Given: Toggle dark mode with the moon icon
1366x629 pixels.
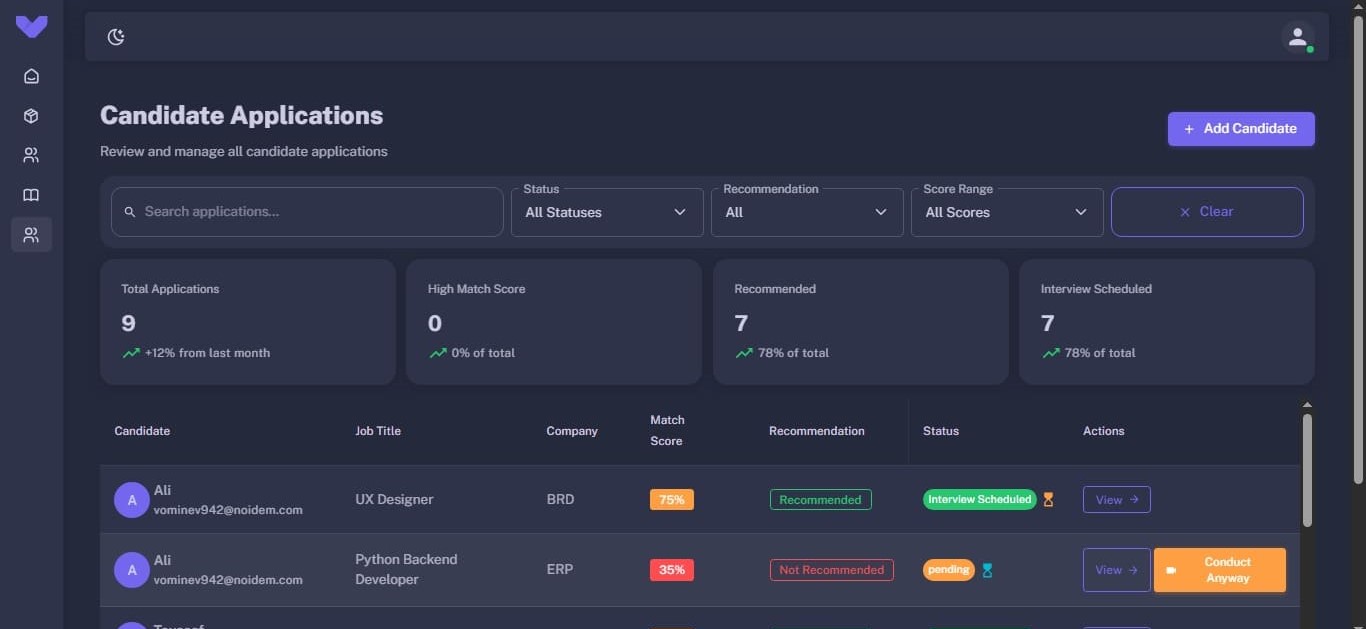Looking at the screenshot, I should click(x=116, y=36).
